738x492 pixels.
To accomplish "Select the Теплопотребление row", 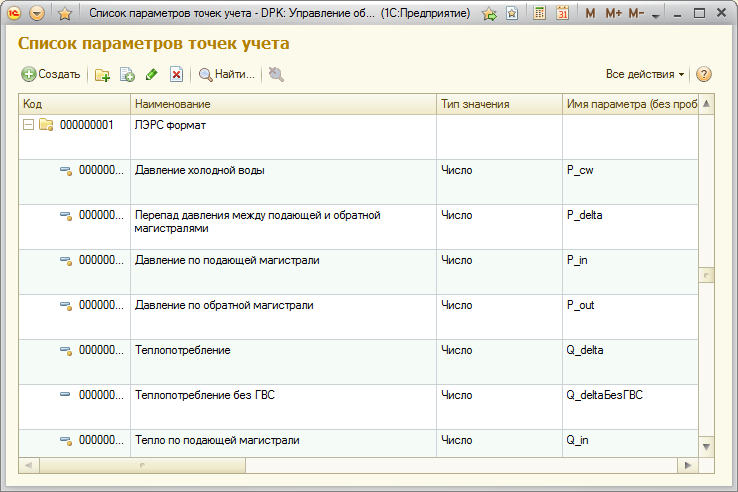I will [x=358, y=362].
